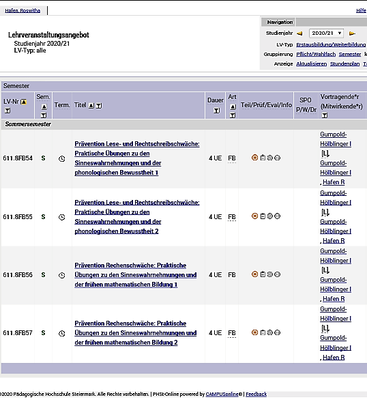Sort ascending by Art column
The width and height of the screenshot is (367, 402).
coord(233,107)
